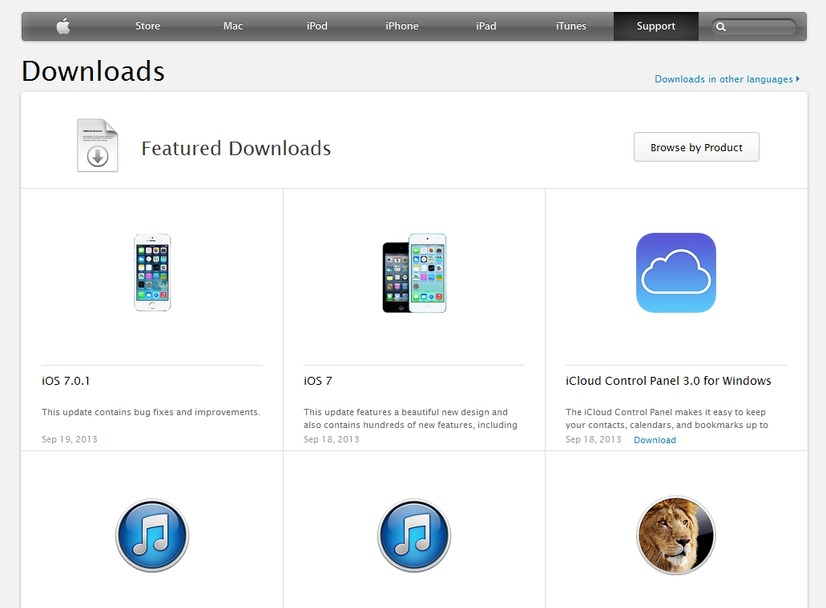Viewport: 826px width, 608px height.
Task: Open the iTunes section
Action: click(571, 26)
